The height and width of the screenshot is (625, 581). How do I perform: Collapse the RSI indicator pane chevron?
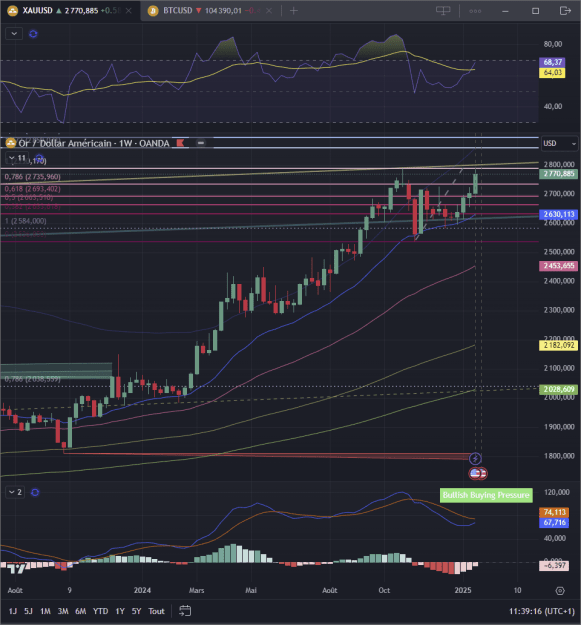pos(14,34)
